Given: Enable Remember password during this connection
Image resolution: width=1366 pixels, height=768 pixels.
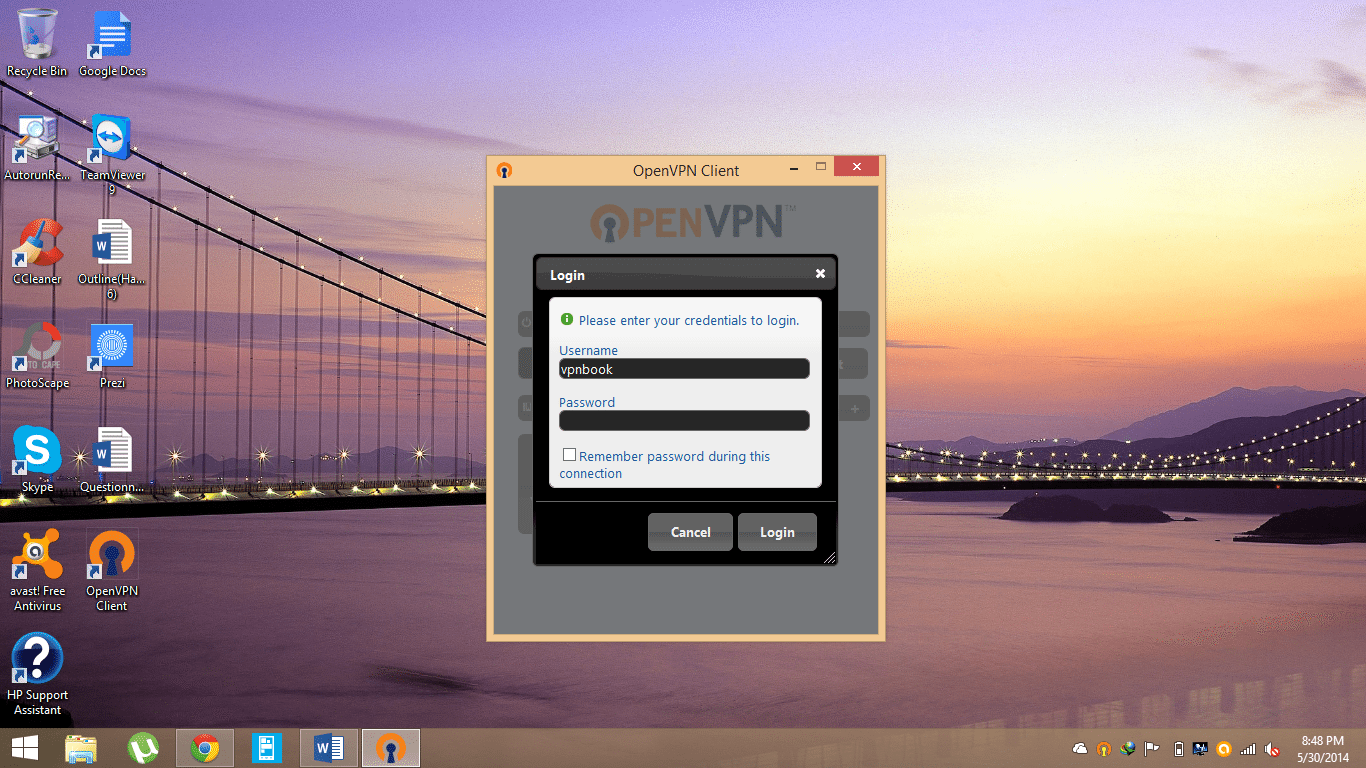Looking at the screenshot, I should 569,455.
